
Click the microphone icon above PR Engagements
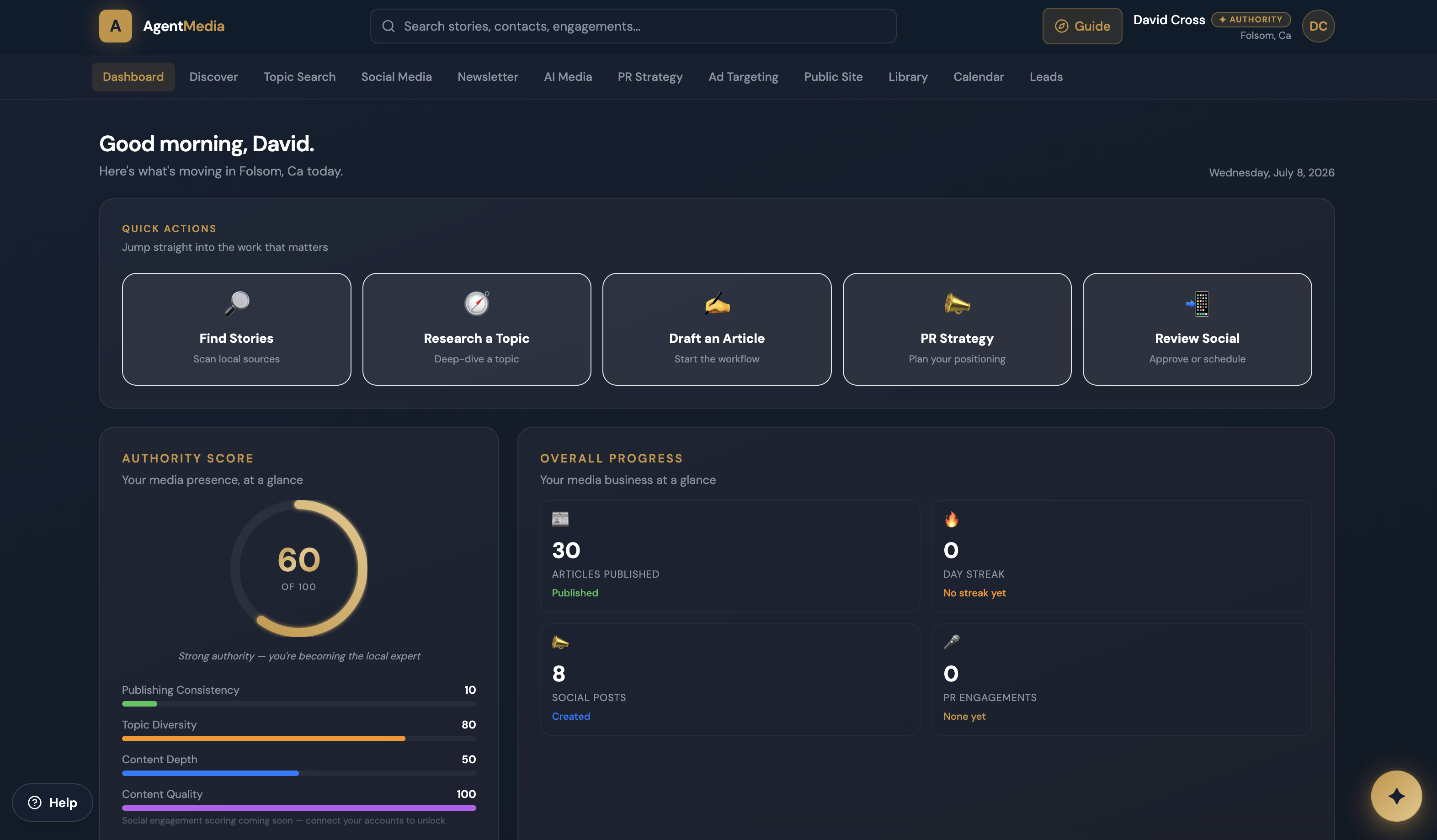point(951,642)
